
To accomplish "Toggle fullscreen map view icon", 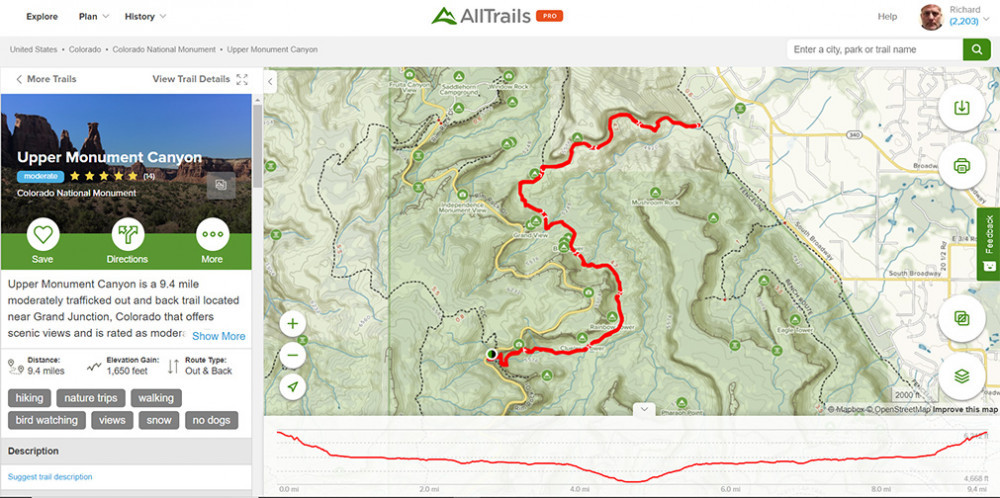I will click(x=242, y=79).
